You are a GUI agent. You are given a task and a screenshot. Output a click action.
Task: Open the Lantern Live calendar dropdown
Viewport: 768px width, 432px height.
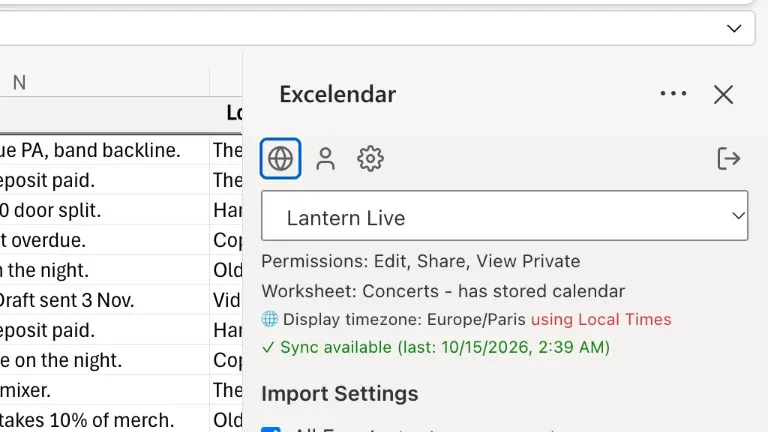(x=504, y=216)
